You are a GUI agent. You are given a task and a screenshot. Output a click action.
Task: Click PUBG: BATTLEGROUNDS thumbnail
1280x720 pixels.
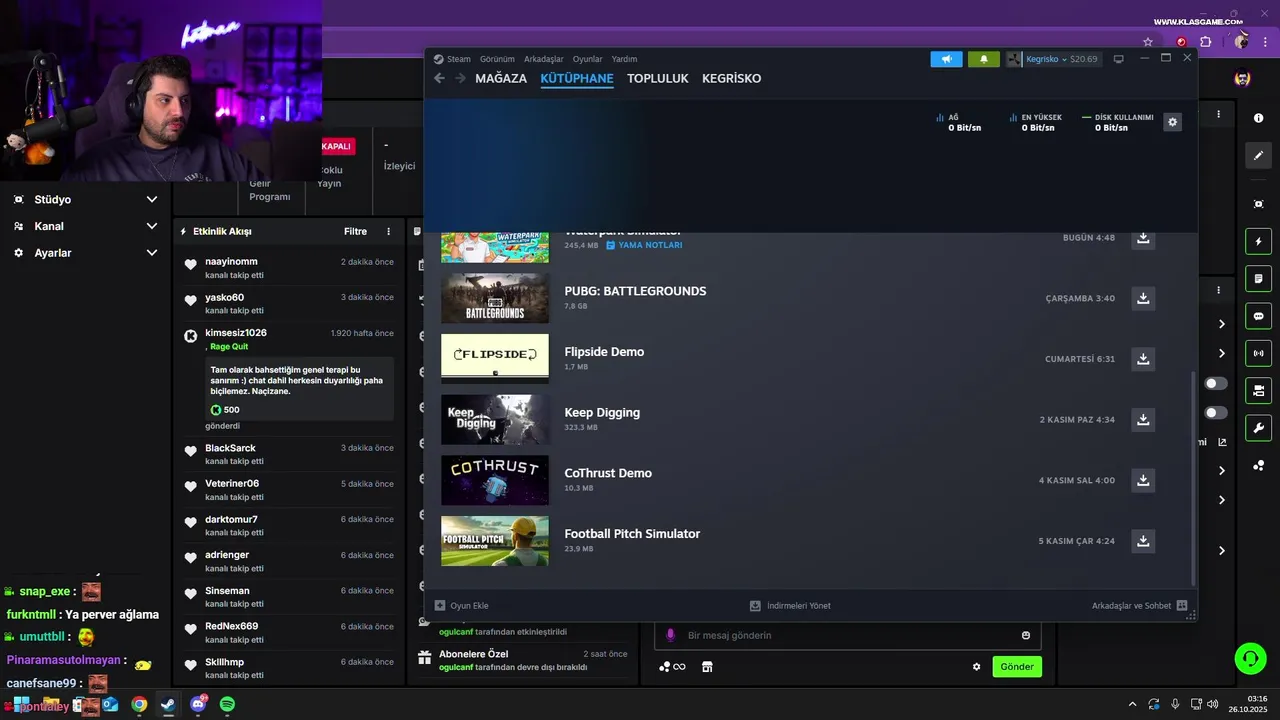[495, 298]
